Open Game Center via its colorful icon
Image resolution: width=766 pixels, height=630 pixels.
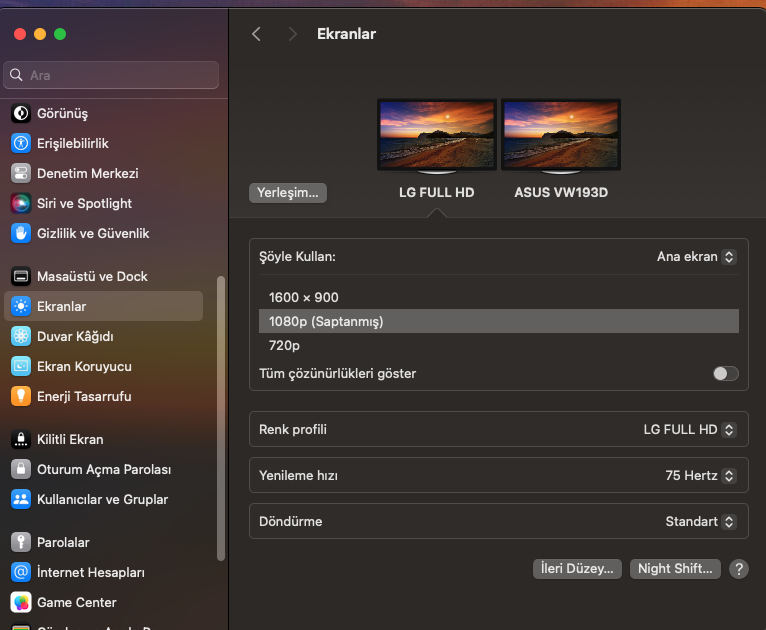coord(21,602)
